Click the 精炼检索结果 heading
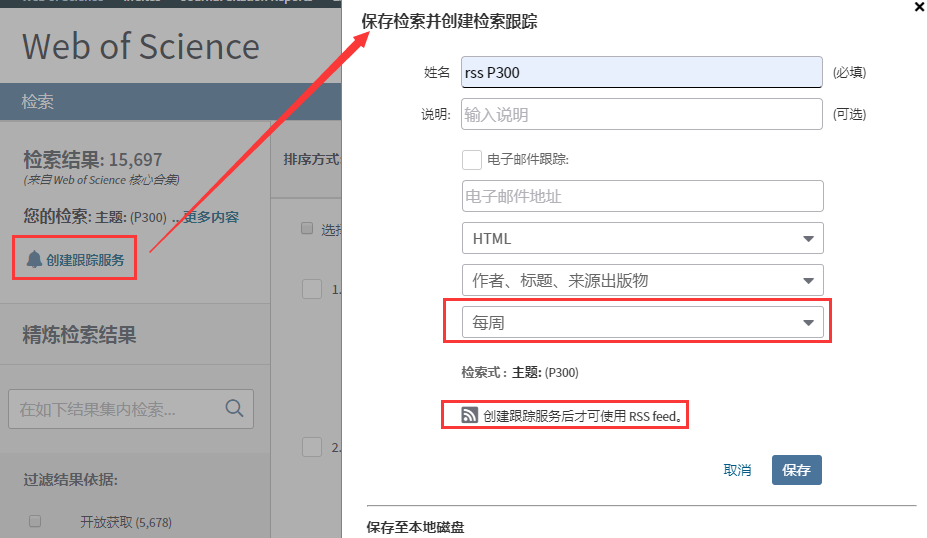 pos(79,335)
